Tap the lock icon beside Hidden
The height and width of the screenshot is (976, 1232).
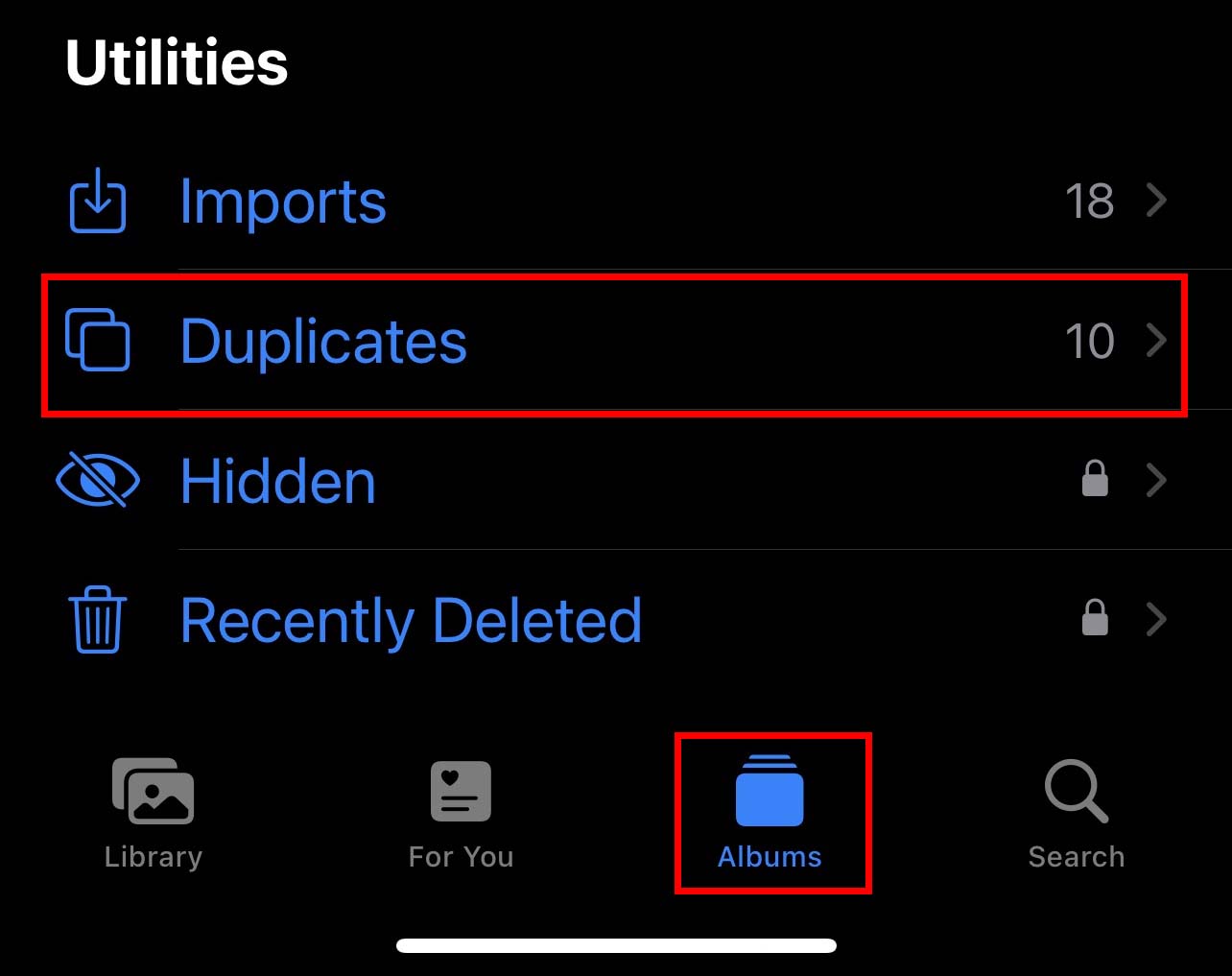pos(1095,478)
